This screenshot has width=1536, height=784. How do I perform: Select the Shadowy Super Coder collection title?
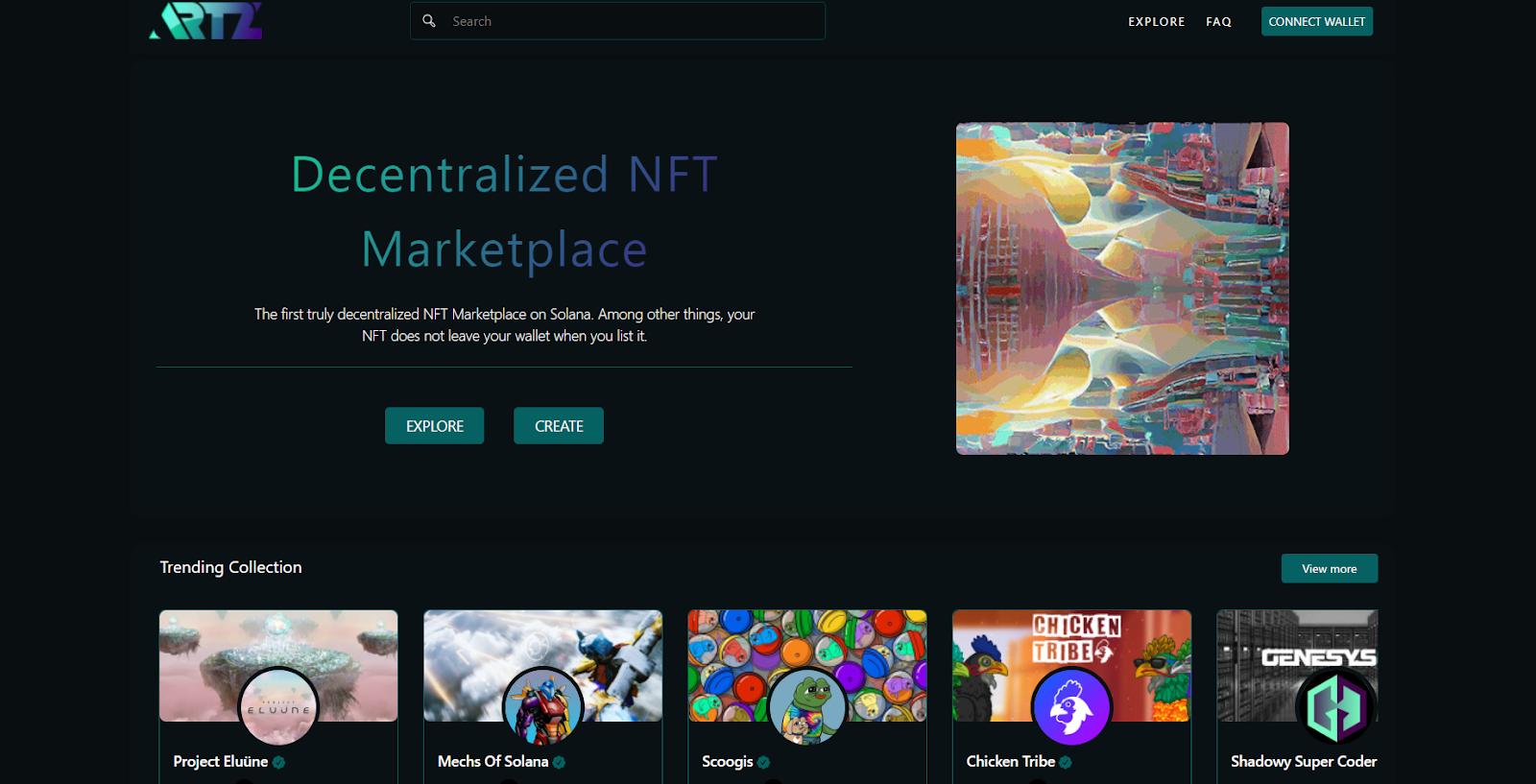click(x=1304, y=762)
